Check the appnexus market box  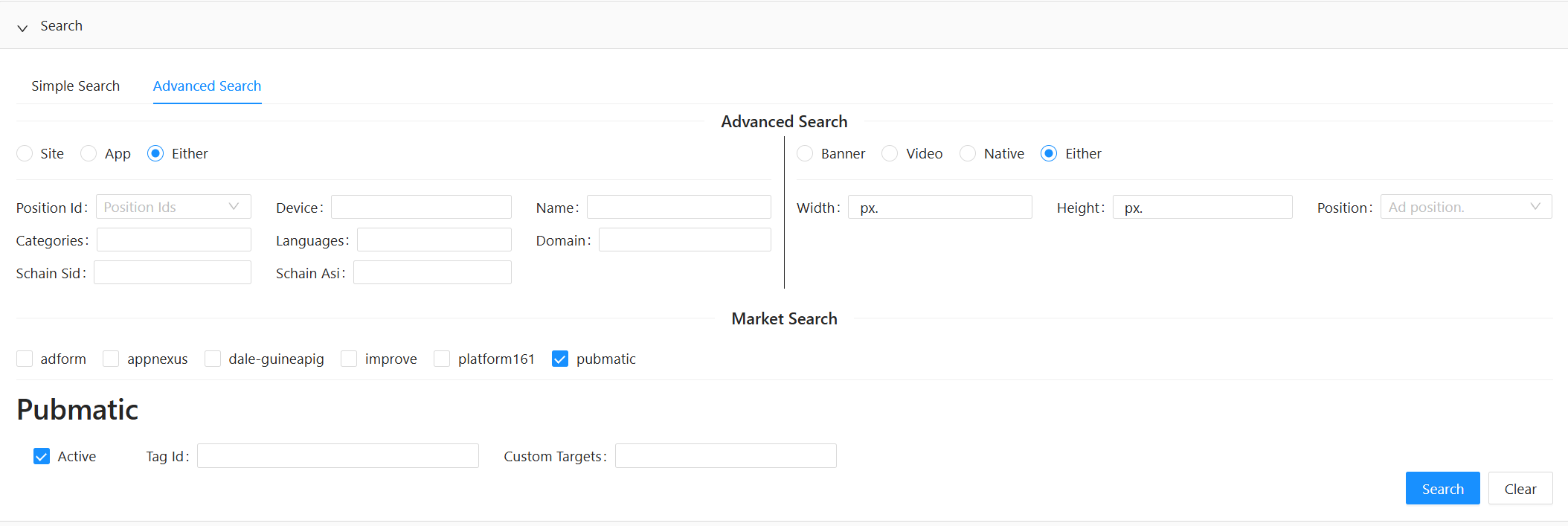(111, 359)
